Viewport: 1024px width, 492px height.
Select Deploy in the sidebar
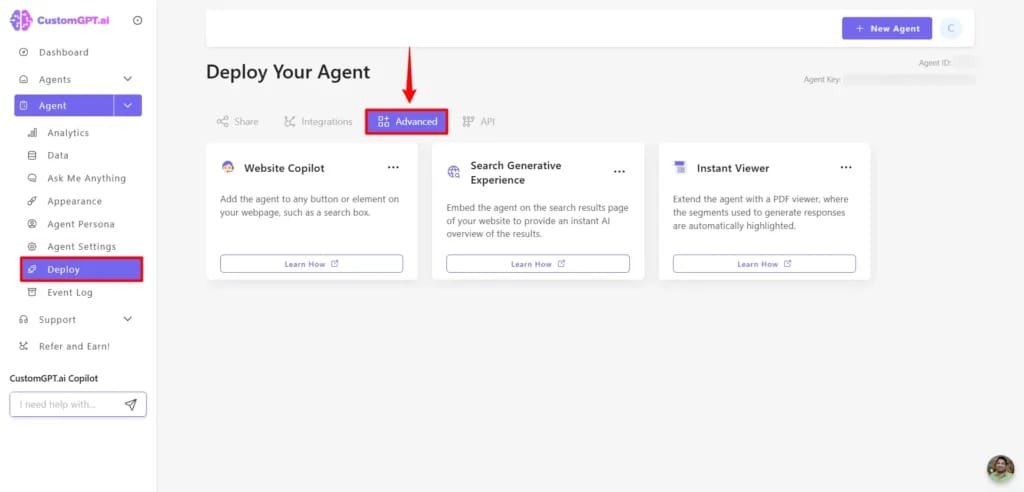coord(82,269)
